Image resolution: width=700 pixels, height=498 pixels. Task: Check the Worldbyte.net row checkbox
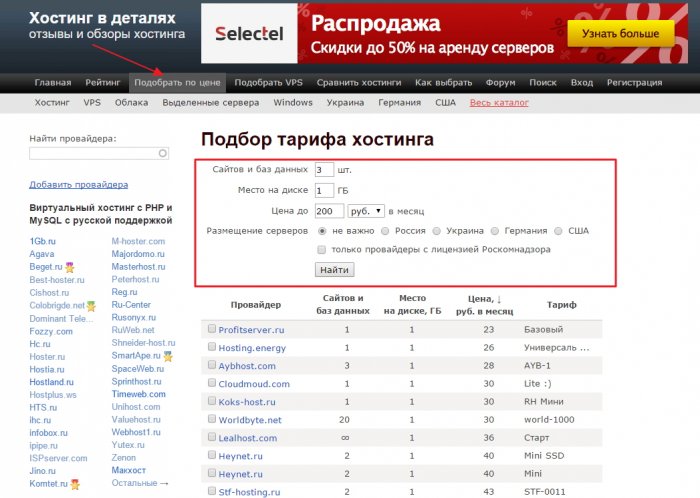point(212,419)
